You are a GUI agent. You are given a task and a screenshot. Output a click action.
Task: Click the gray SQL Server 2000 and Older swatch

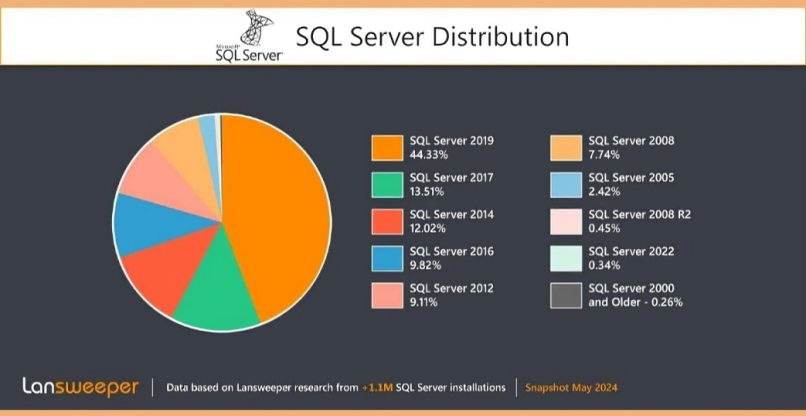pyautogui.click(x=565, y=295)
